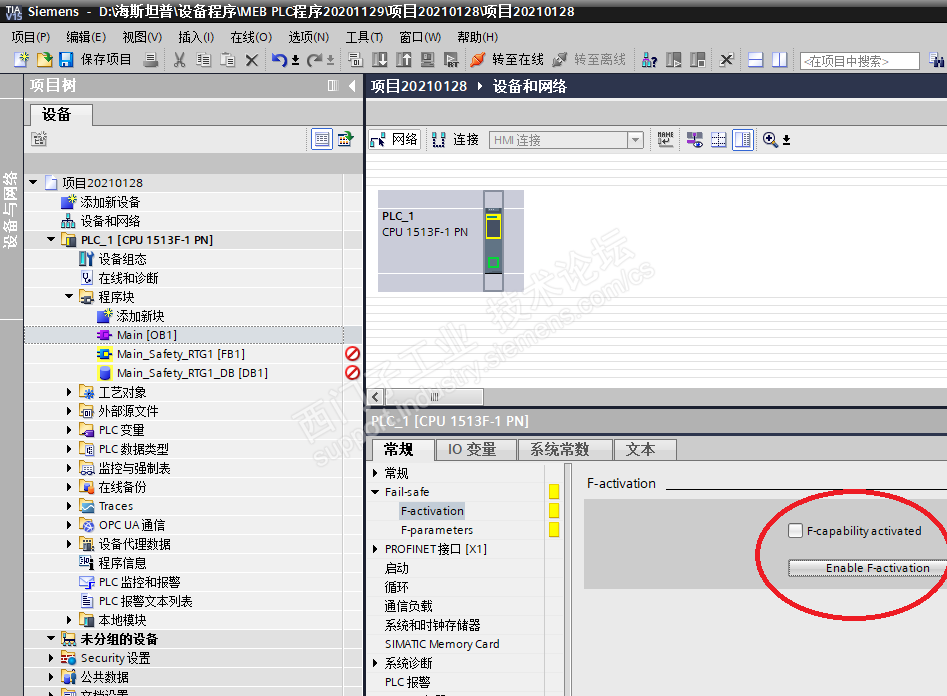
Task: Open the zoom level dropdown arrow
Action: click(786, 140)
